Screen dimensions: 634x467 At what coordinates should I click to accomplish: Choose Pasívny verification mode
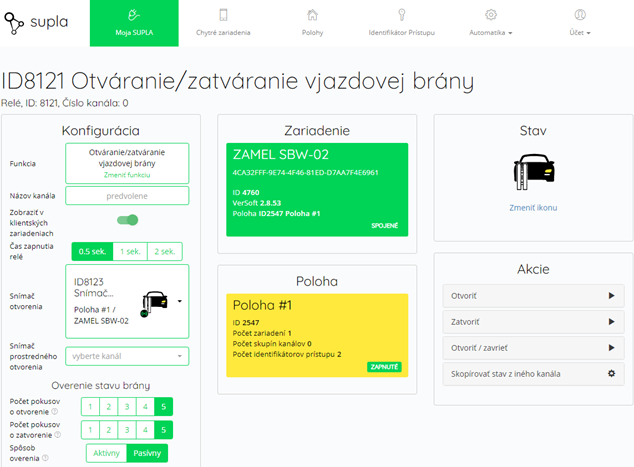147,453
